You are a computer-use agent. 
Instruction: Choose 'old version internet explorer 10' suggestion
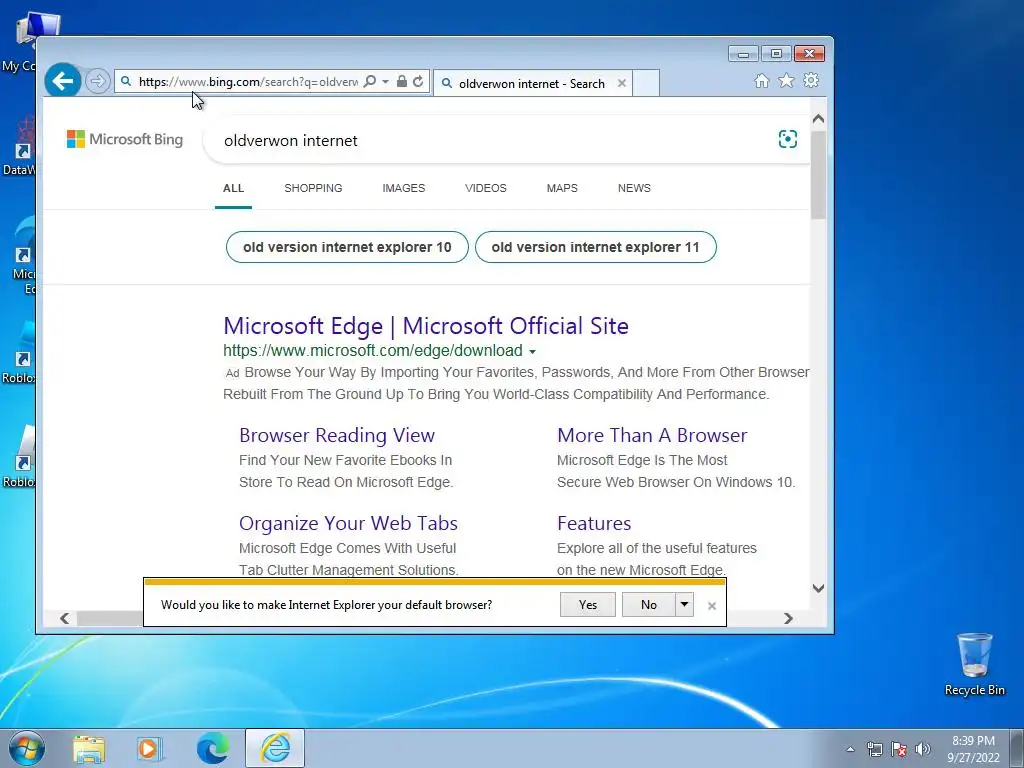[347, 248]
